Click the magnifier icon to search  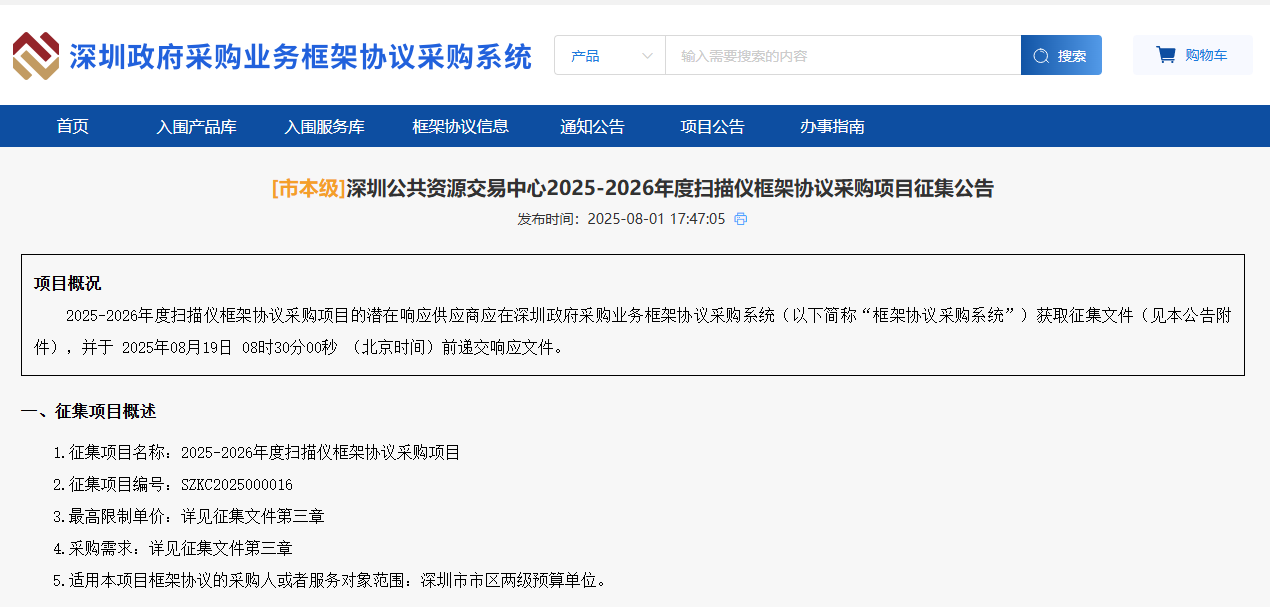coord(1040,54)
